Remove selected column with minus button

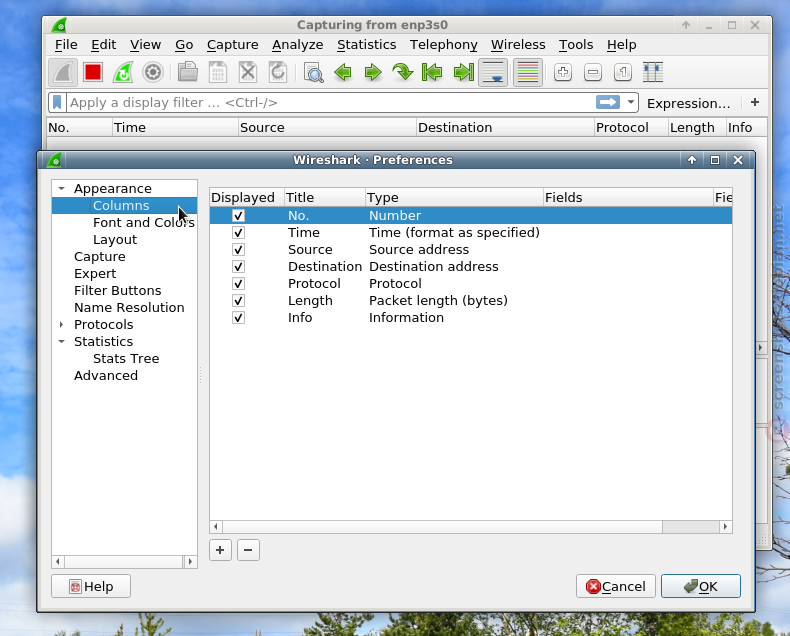click(x=248, y=550)
